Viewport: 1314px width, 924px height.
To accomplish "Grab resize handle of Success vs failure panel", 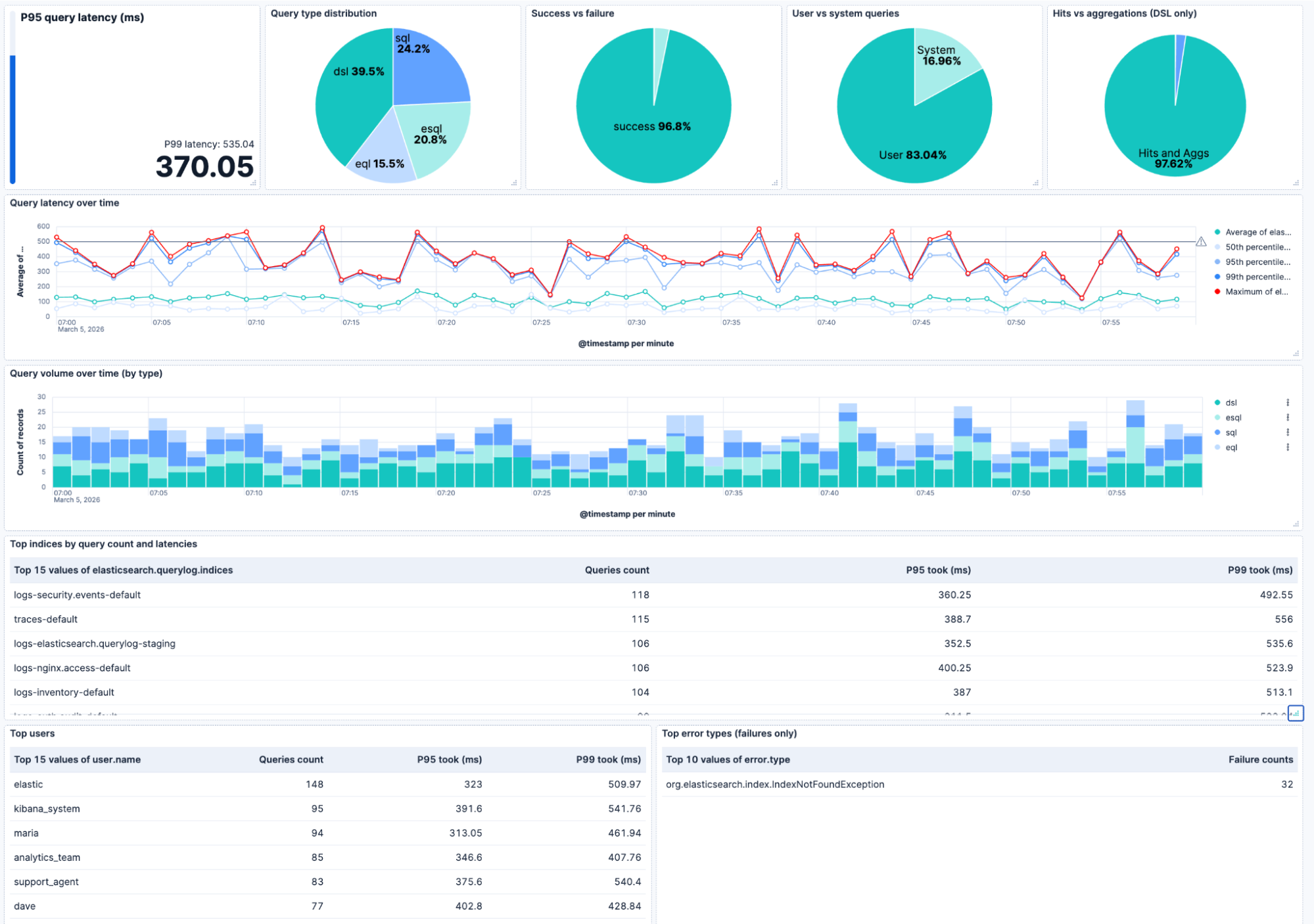I will 775,183.
